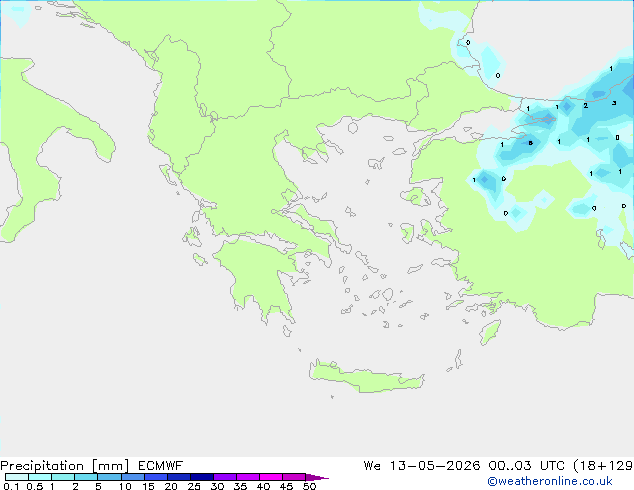This screenshot has height=490, width=634.
Task: Click the island of Crete on the map
Action: pos(366,377)
